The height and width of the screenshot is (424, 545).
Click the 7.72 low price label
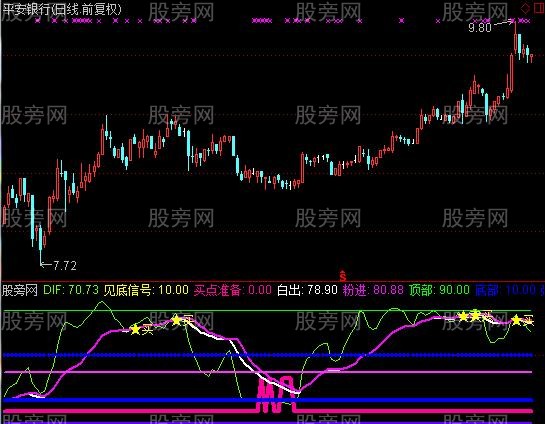65,266
